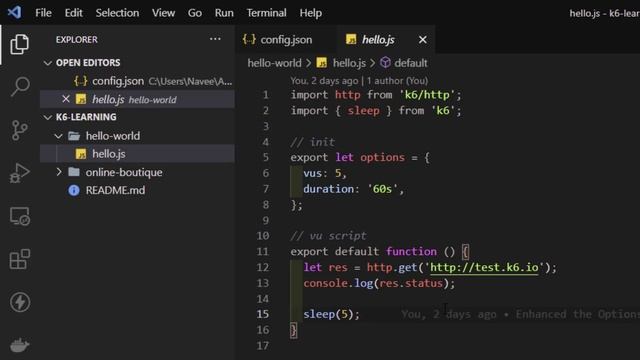The height and width of the screenshot is (360, 640).
Task: Click the VS Code logo icon
Action: pos(14,12)
